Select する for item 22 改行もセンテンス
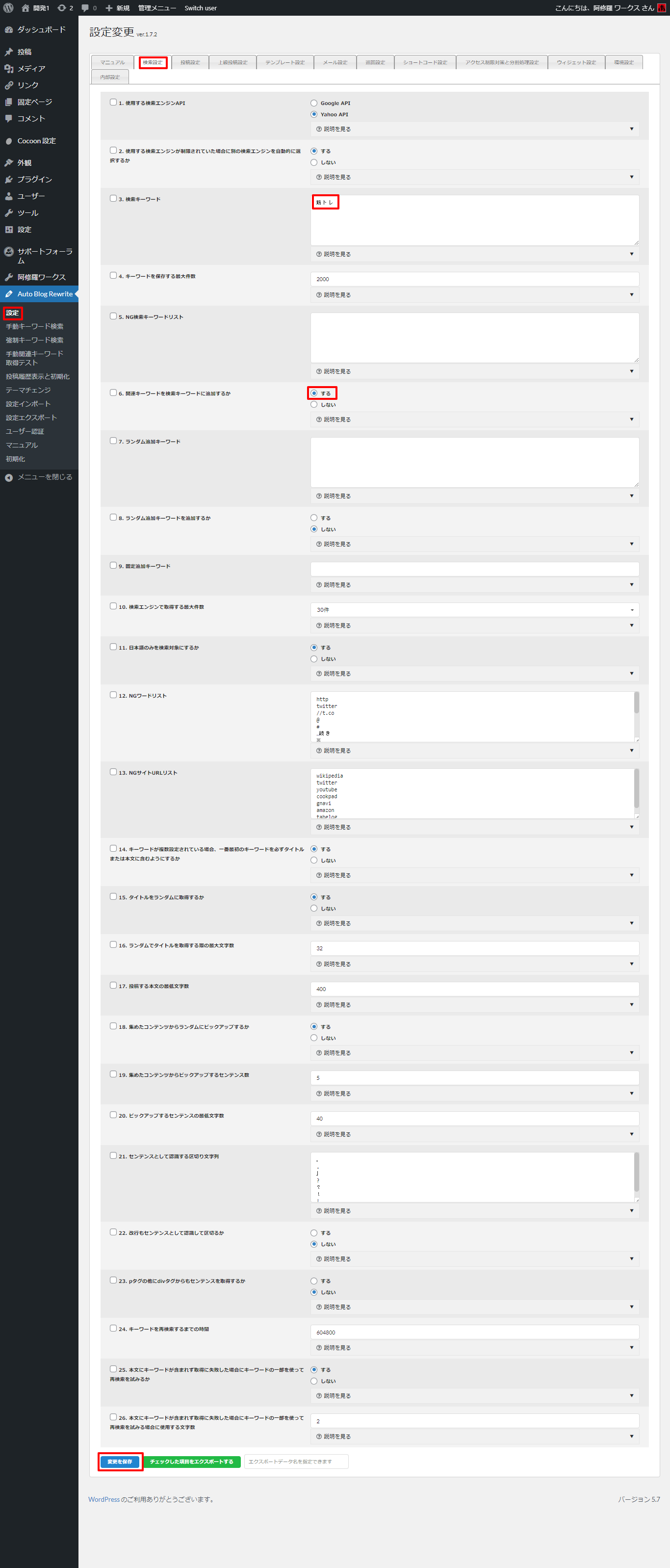This screenshot has height=1568, width=670. click(314, 1232)
